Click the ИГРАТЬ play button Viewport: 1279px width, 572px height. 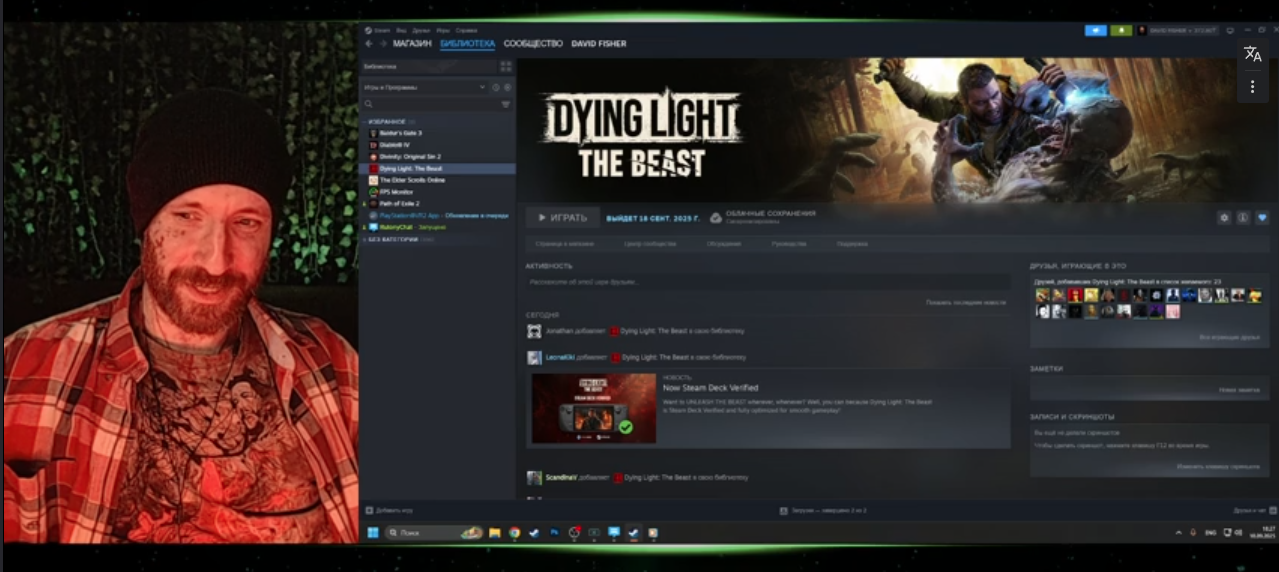[x=563, y=217]
